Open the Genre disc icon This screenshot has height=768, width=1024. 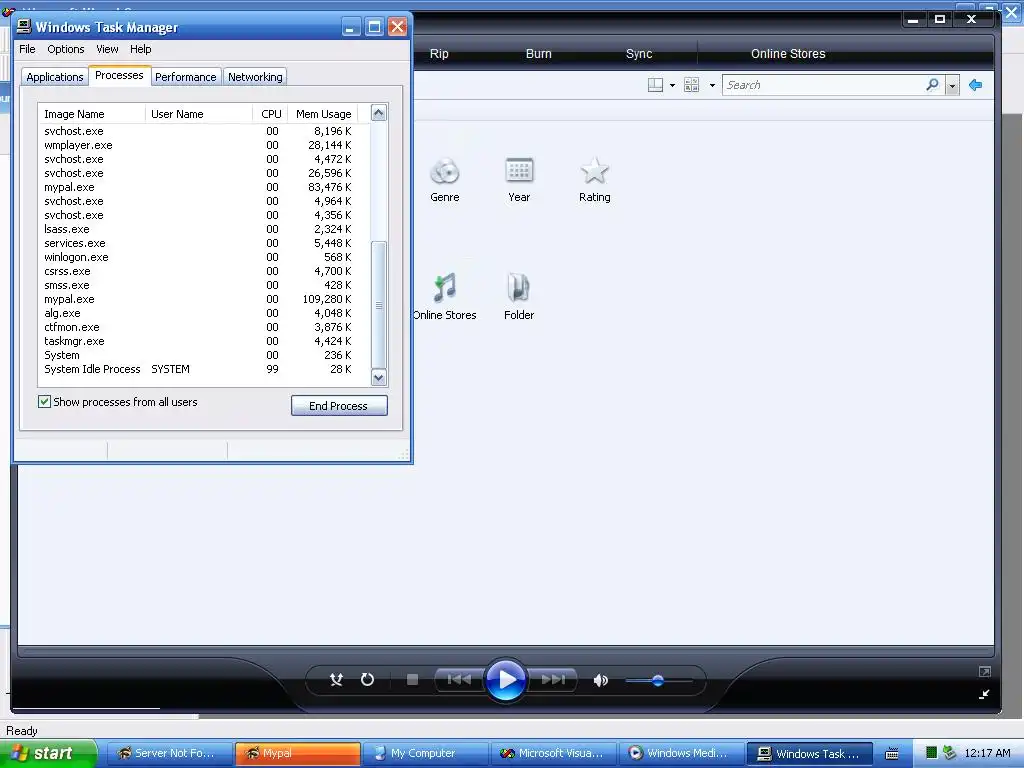pos(445,172)
